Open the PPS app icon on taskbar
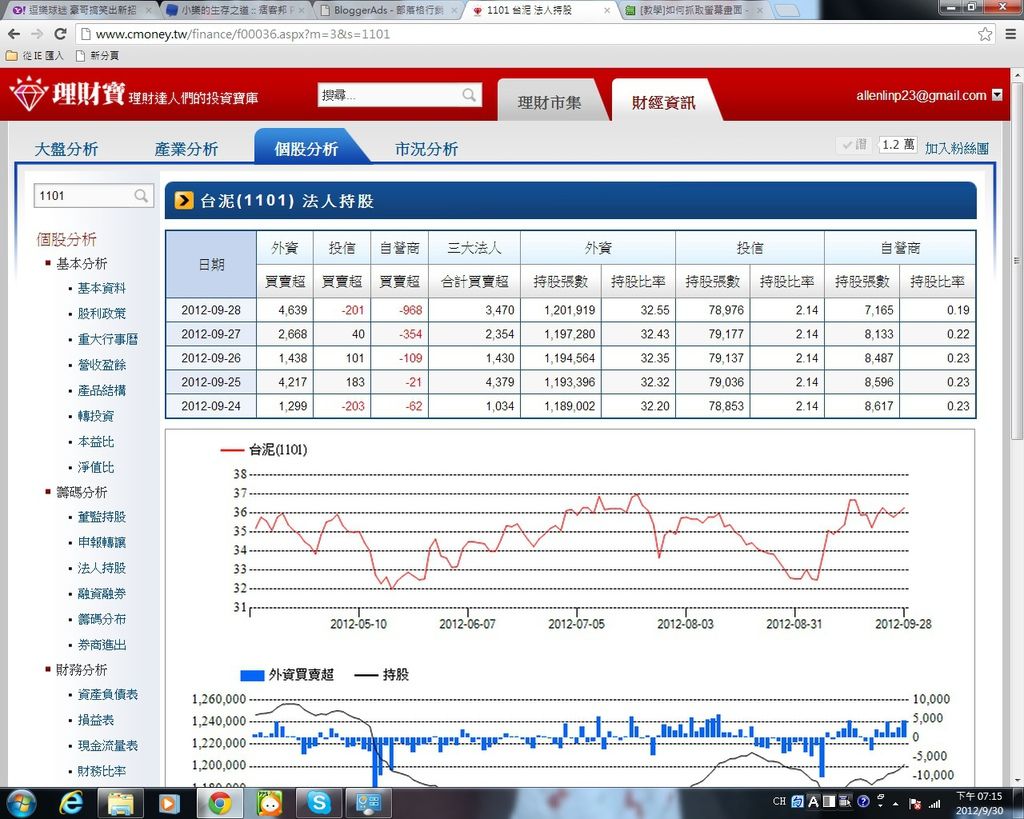 (269, 803)
